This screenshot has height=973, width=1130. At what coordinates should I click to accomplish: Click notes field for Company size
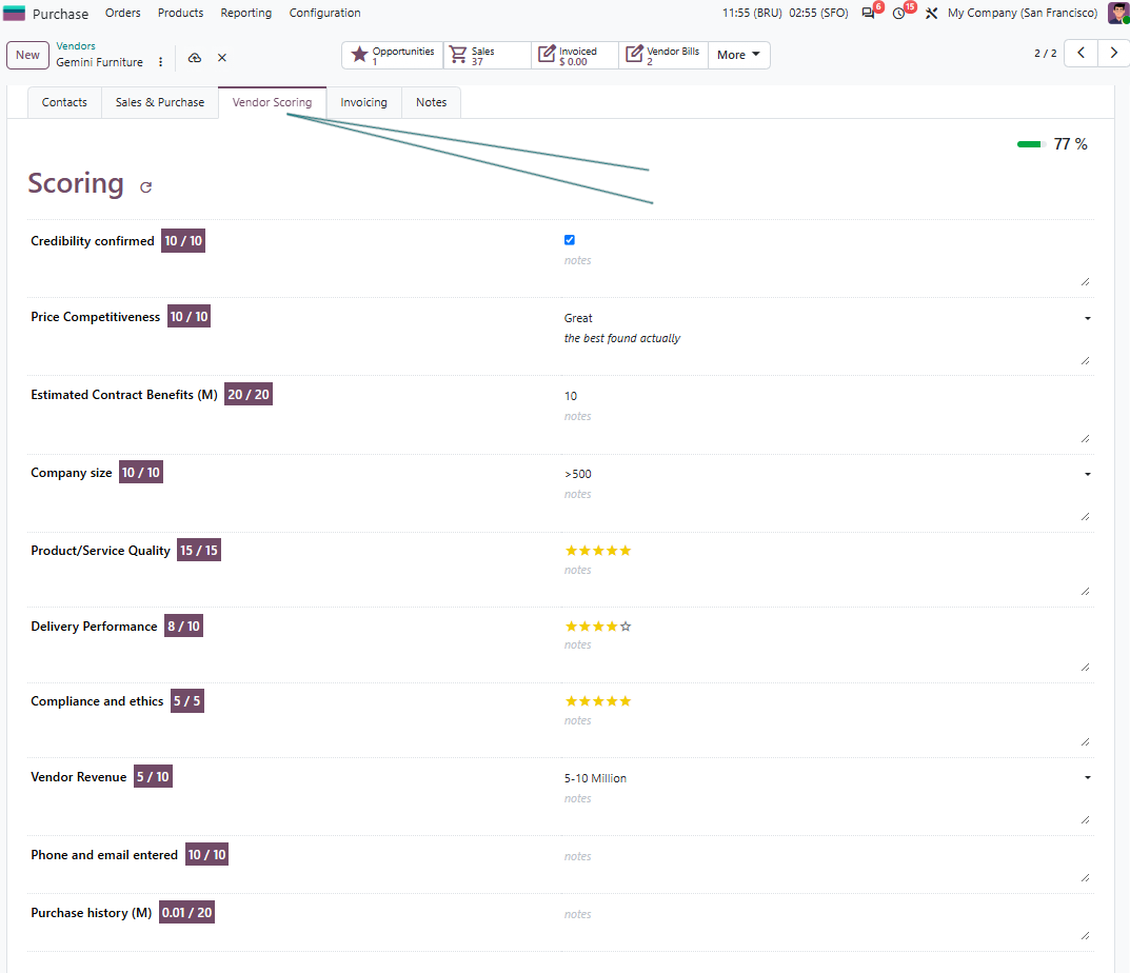coord(827,503)
